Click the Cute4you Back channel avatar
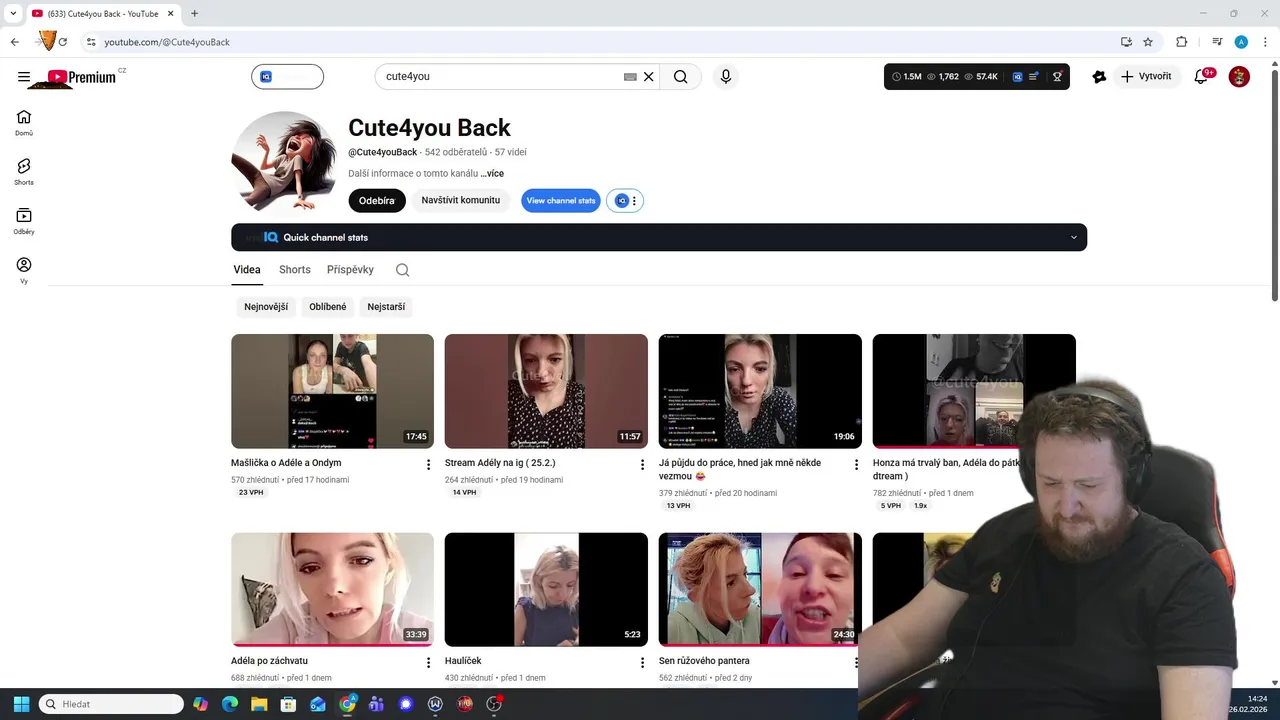The image size is (1280, 720). coord(284,162)
